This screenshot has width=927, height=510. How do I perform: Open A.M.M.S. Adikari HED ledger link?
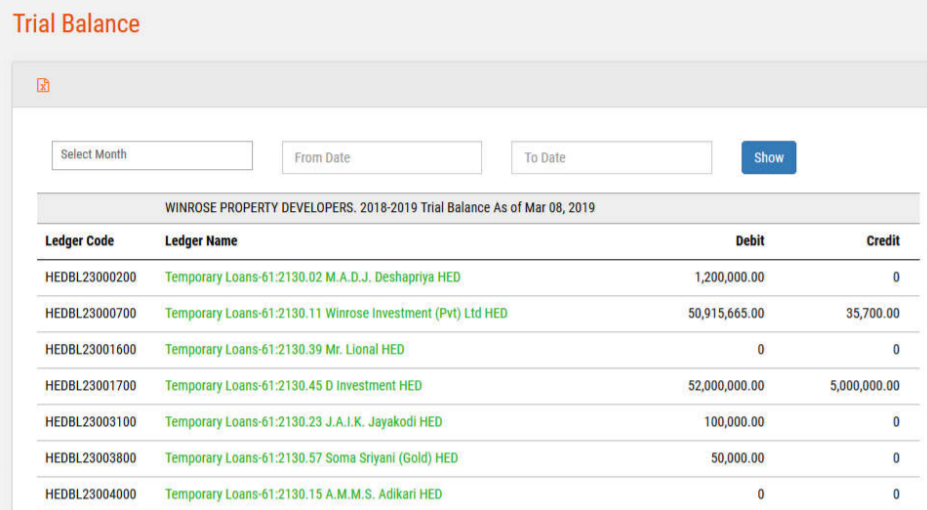coord(303,494)
